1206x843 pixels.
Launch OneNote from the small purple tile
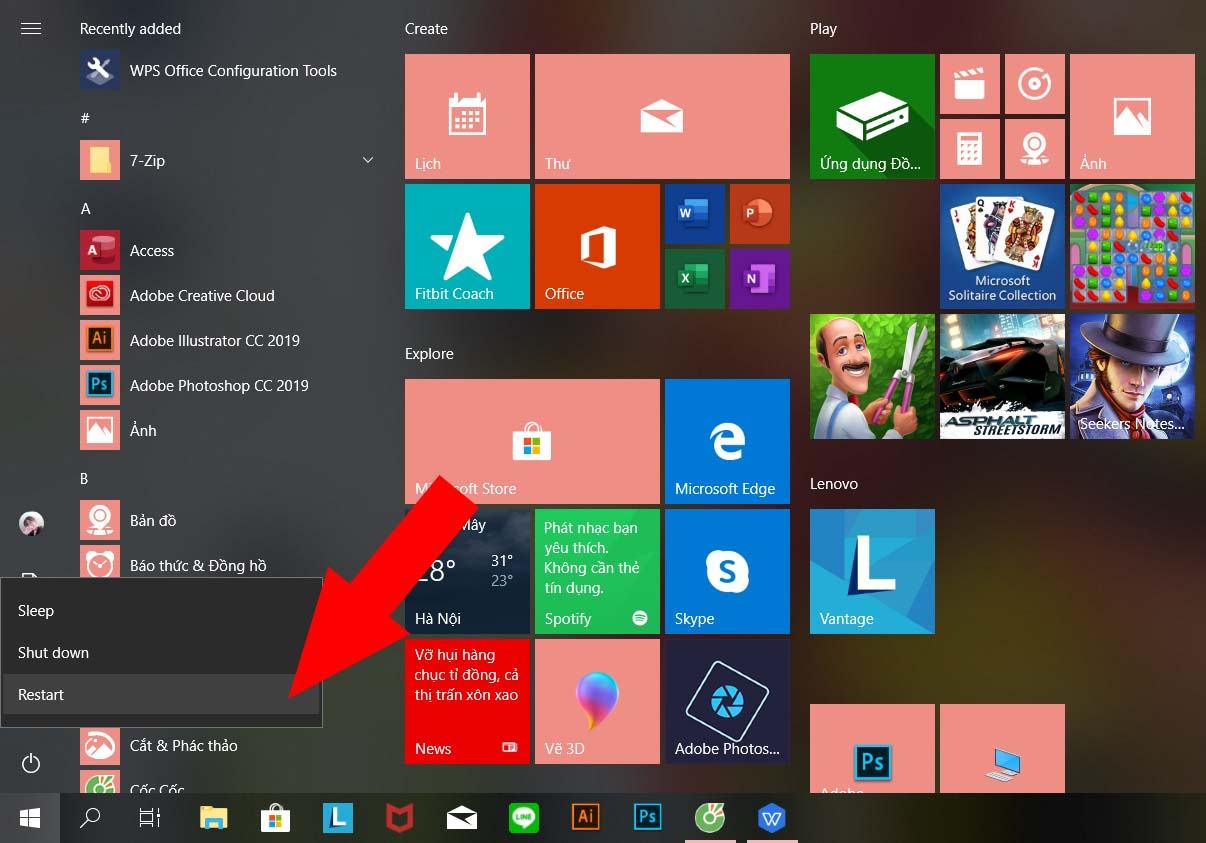(759, 278)
